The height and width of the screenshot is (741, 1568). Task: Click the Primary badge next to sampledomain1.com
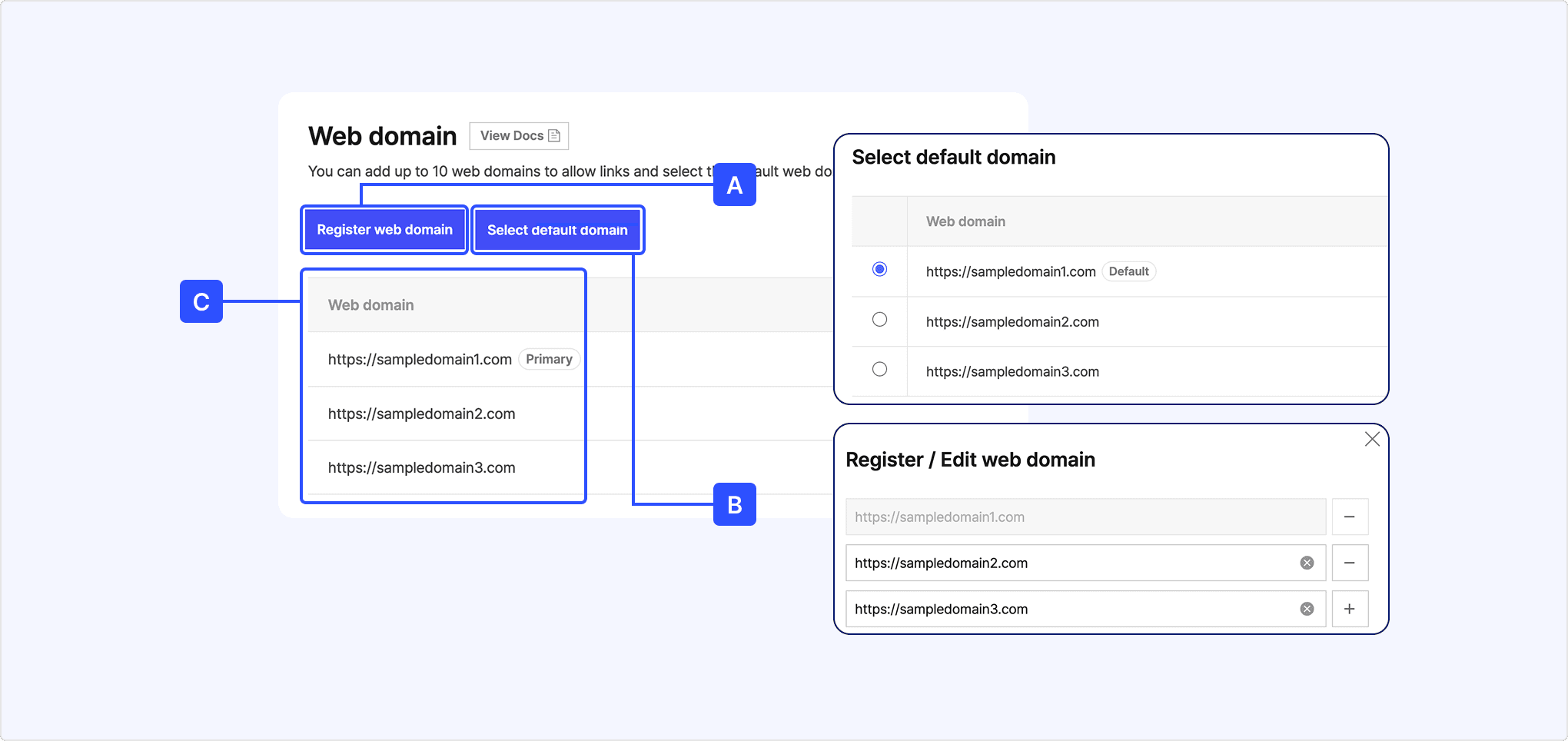[549, 359]
